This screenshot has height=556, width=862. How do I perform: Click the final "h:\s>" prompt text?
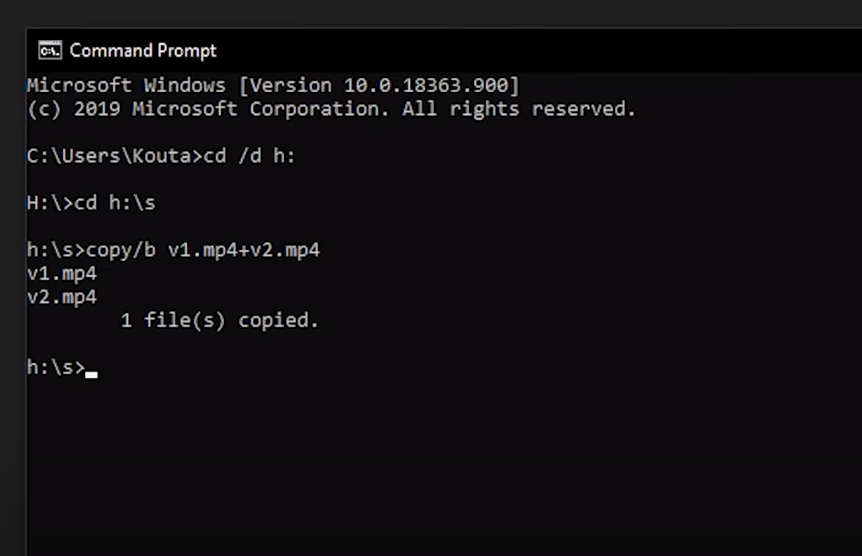click(x=56, y=368)
